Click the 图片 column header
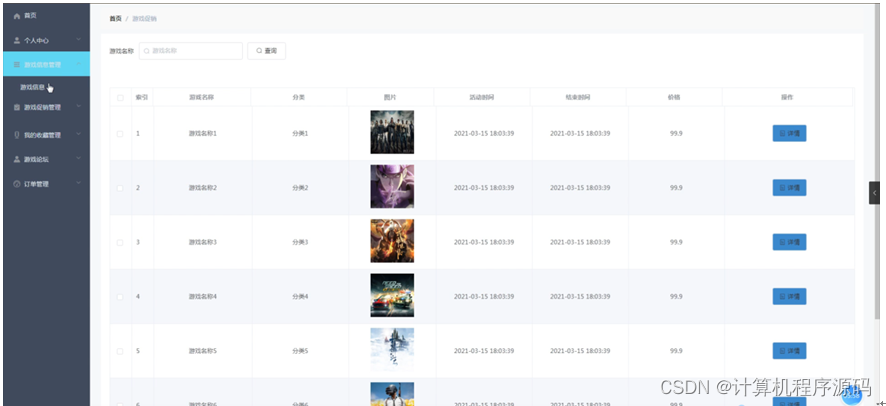This screenshot has height=406, width=886. (x=390, y=97)
